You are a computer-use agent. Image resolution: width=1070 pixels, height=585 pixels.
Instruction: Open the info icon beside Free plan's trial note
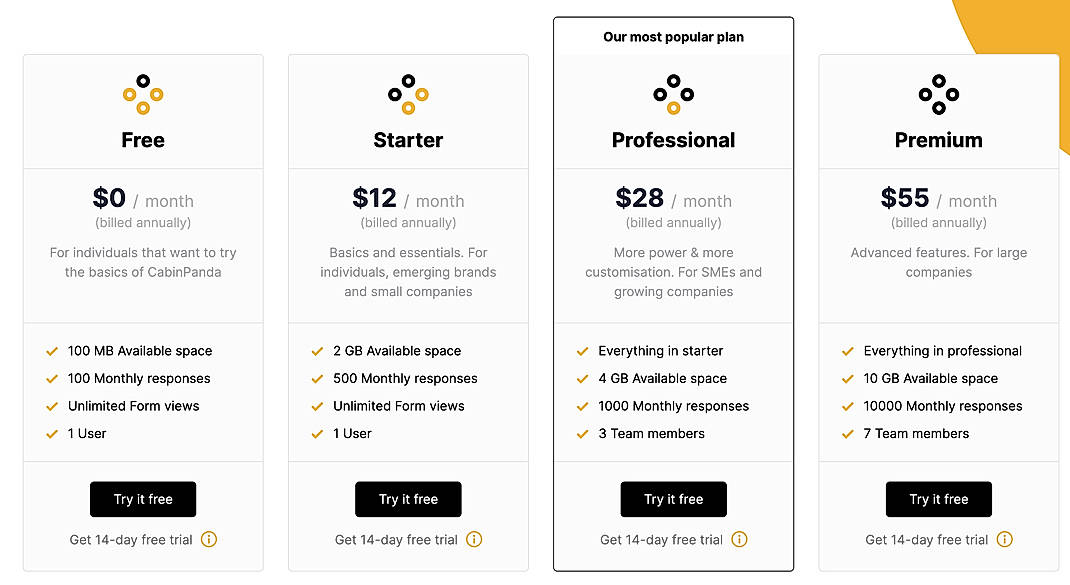coord(209,539)
